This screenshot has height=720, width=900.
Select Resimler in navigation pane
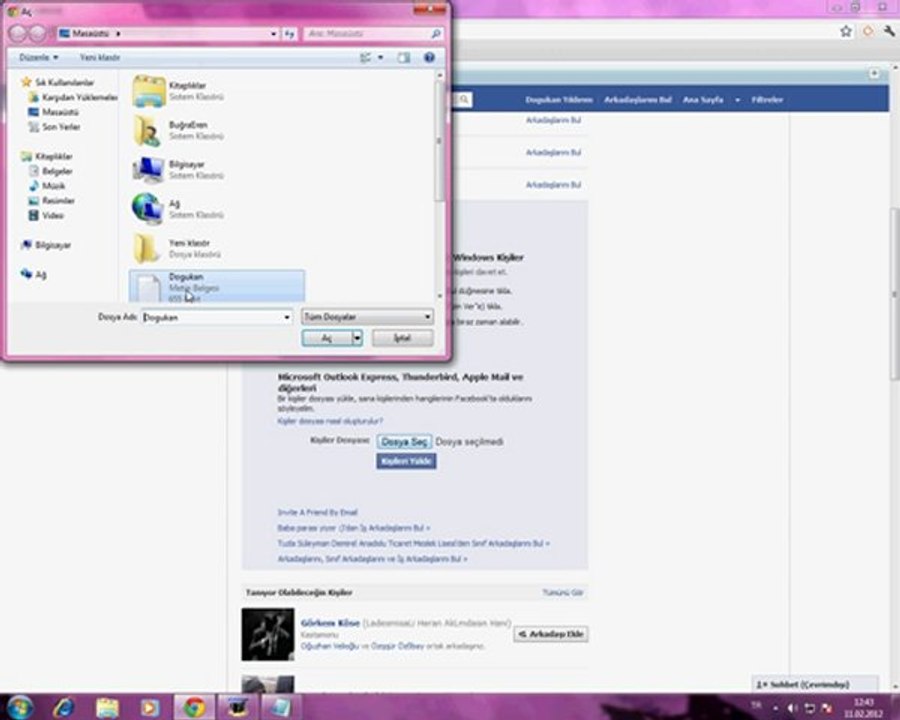[58, 201]
